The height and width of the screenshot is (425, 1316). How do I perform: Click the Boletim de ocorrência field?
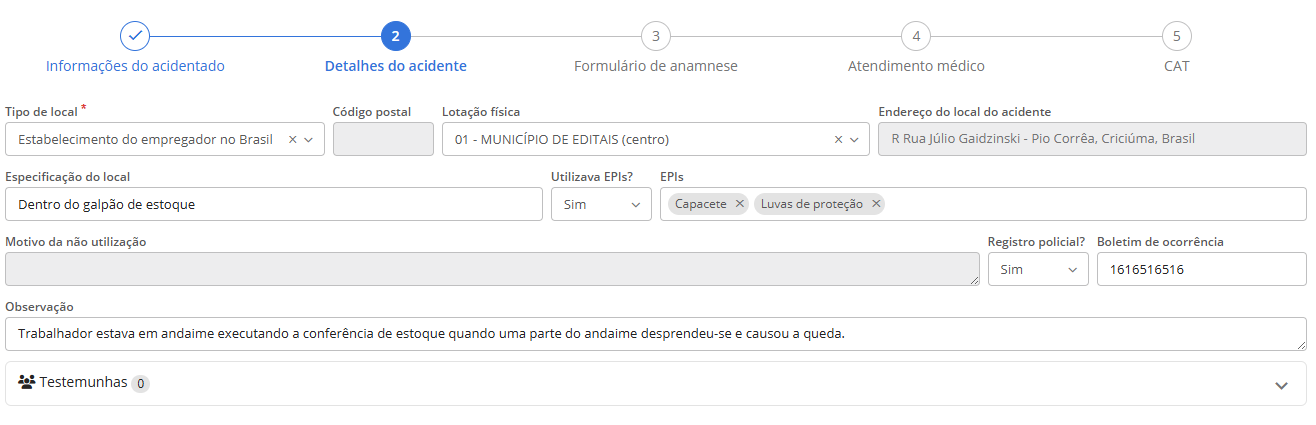click(x=1201, y=269)
